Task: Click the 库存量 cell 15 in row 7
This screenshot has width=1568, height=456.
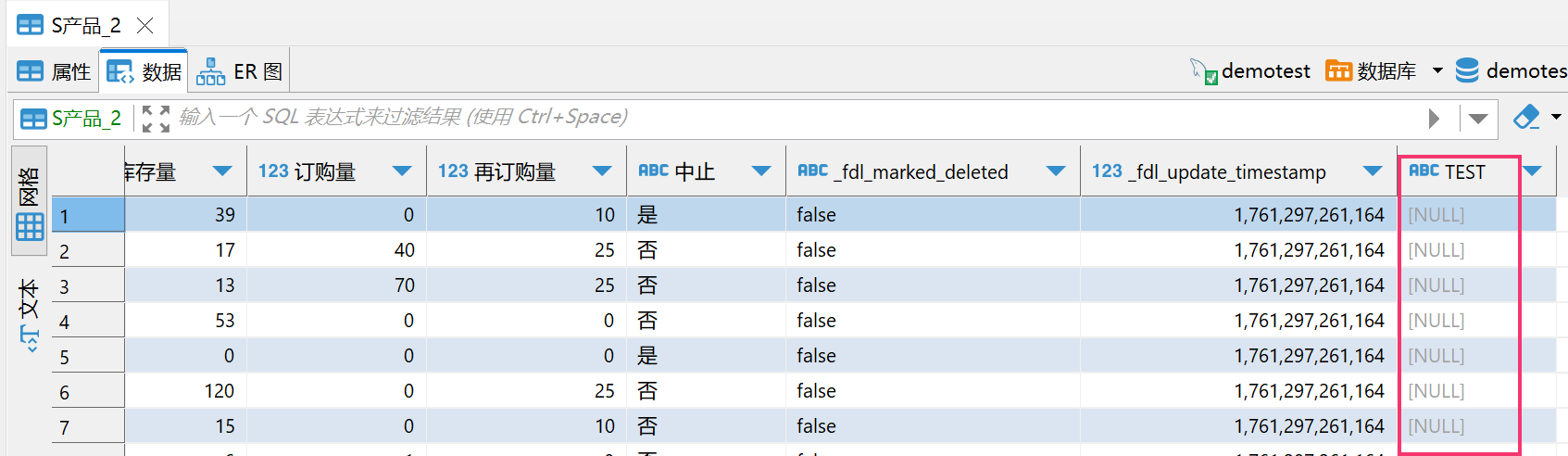Action: click(x=186, y=426)
